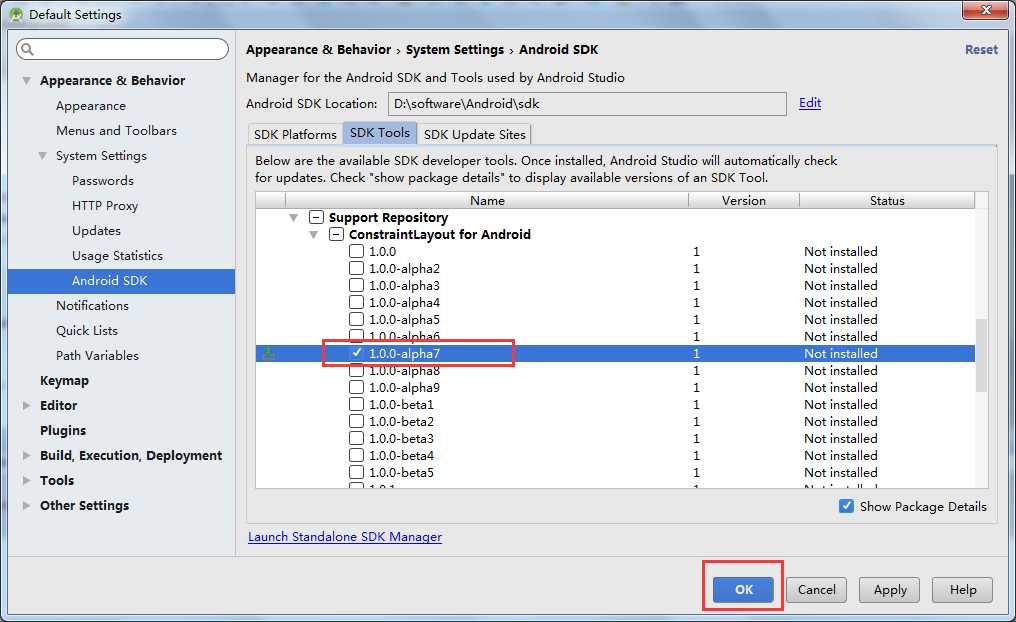Open Help for this dialog

pyautogui.click(x=962, y=590)
